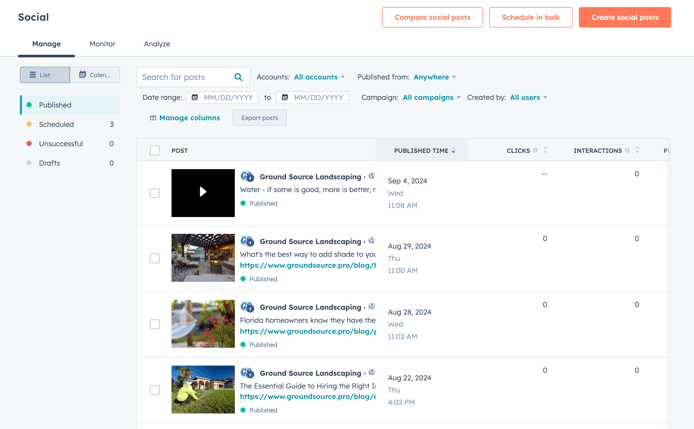
Task: Check the Aug 29, 2024 post checkbox
Action: tap(154, 258)
